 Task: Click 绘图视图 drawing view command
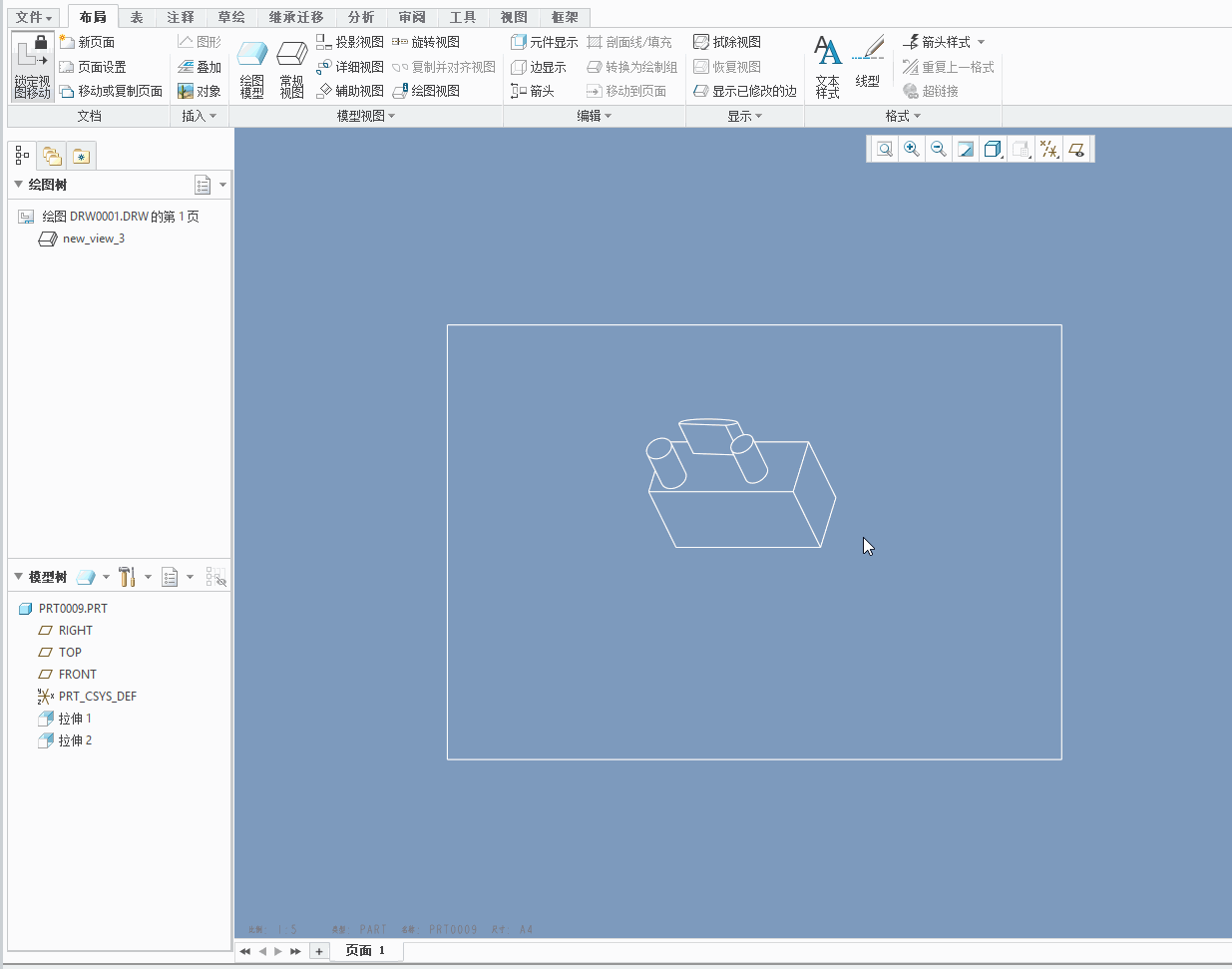426,91
